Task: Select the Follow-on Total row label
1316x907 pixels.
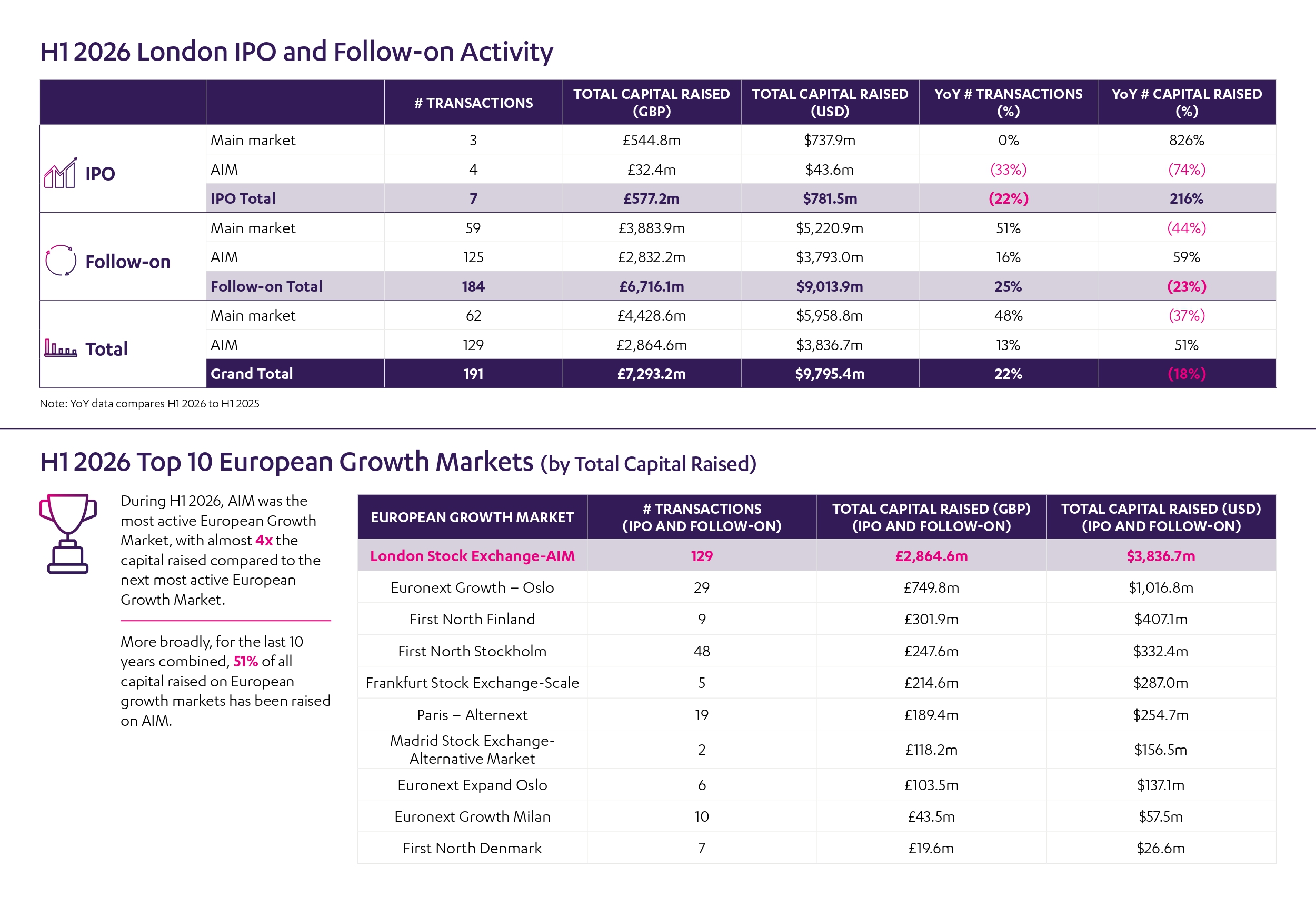Action: click(266, 286)
